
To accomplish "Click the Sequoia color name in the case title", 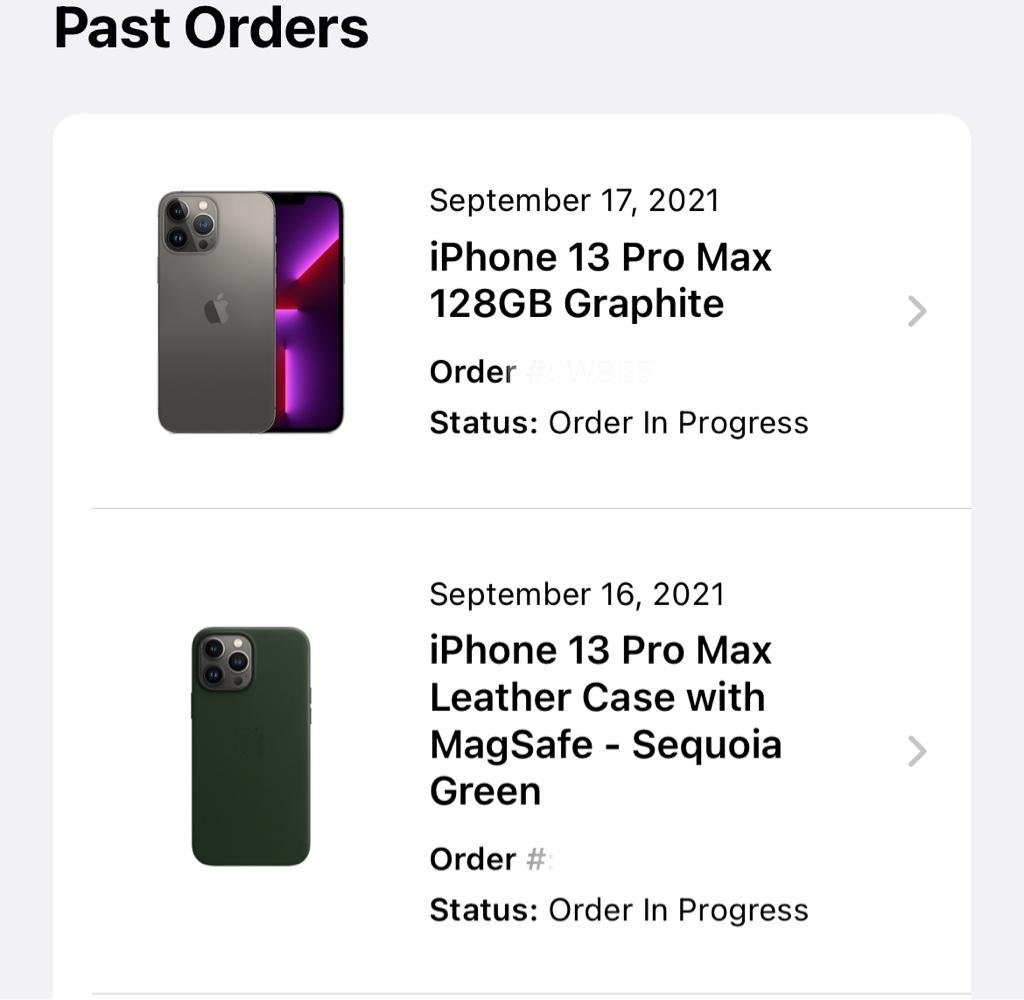I will pyautogui.click(x=707, y=744).
